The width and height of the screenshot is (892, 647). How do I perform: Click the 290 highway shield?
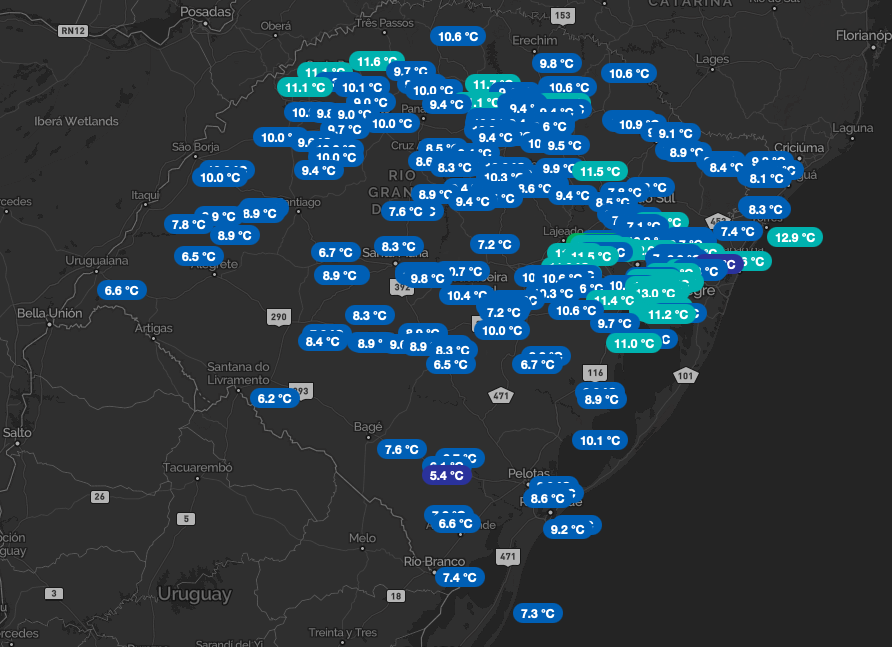(279, 317)
